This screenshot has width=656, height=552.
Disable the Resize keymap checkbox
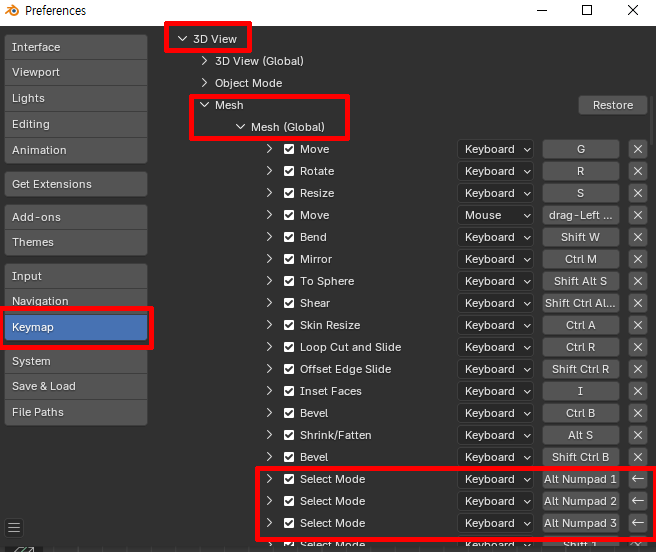289,193
